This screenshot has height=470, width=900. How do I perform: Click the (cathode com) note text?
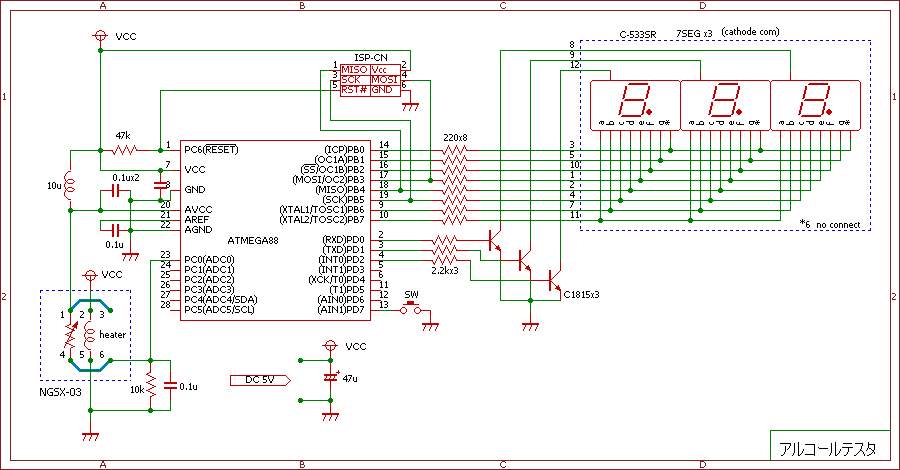pos(750,32)
